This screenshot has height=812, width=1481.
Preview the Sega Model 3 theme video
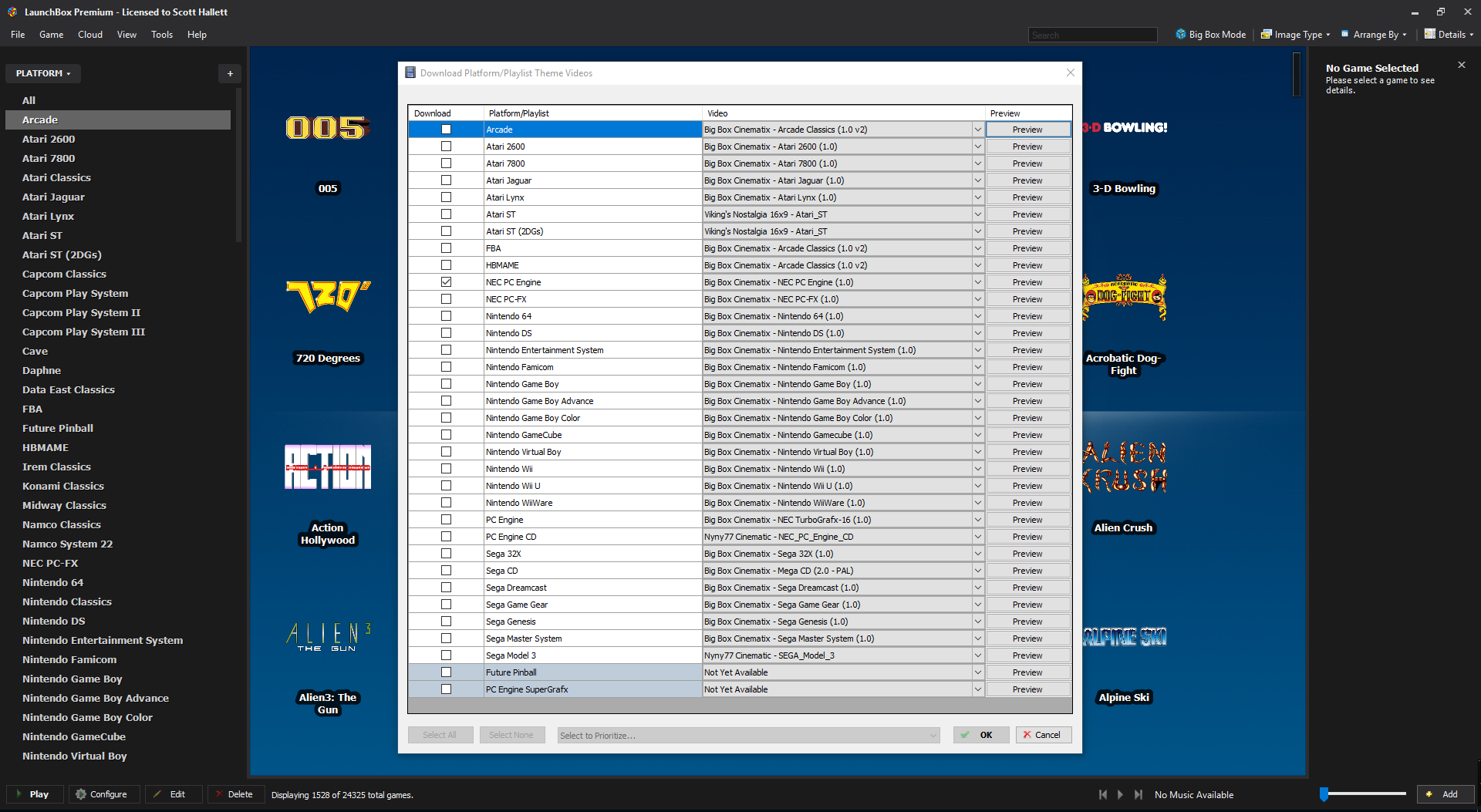pos(1027,655)
